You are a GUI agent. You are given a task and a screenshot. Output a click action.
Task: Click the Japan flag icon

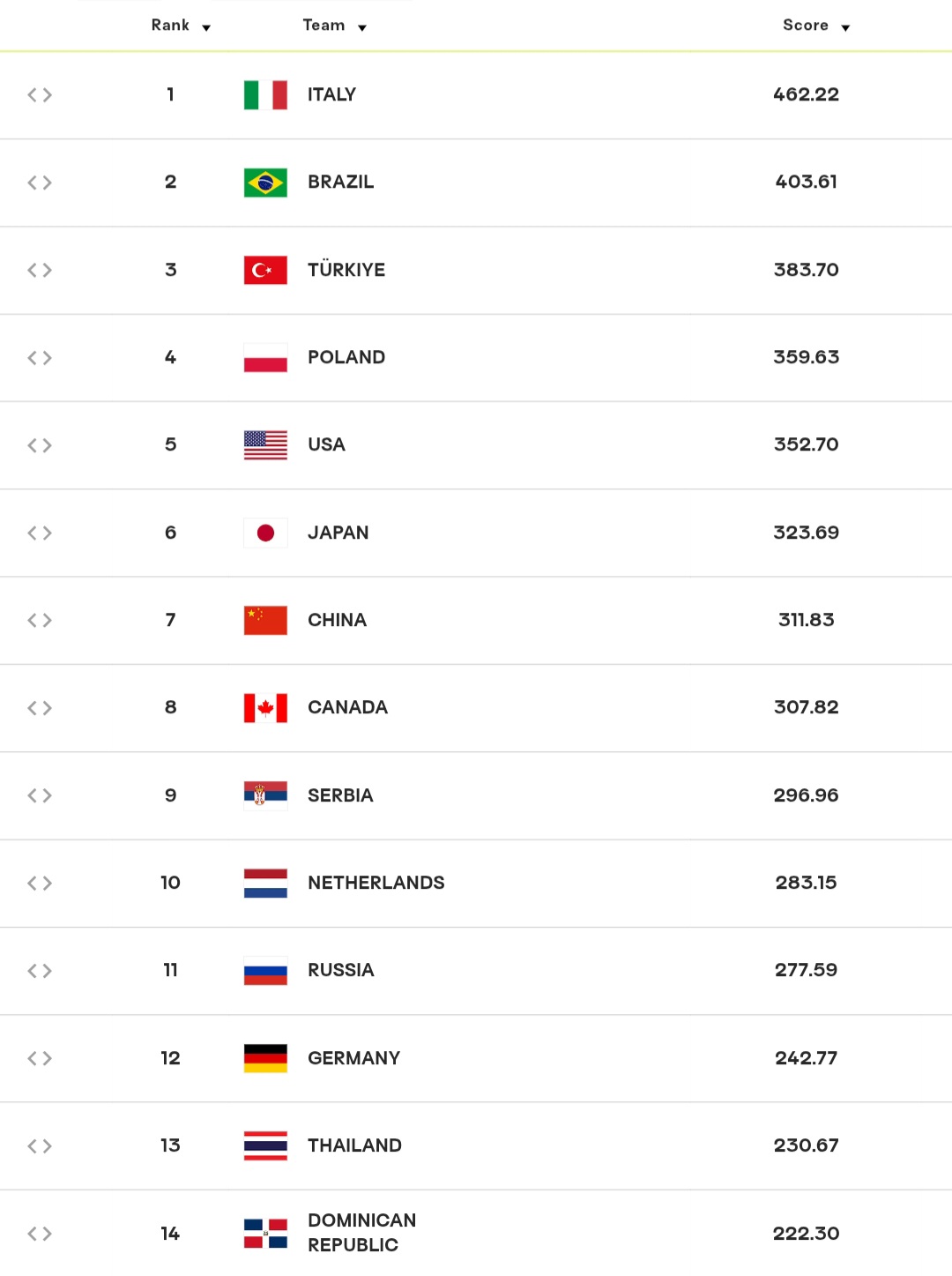click(x=265, y=533)
